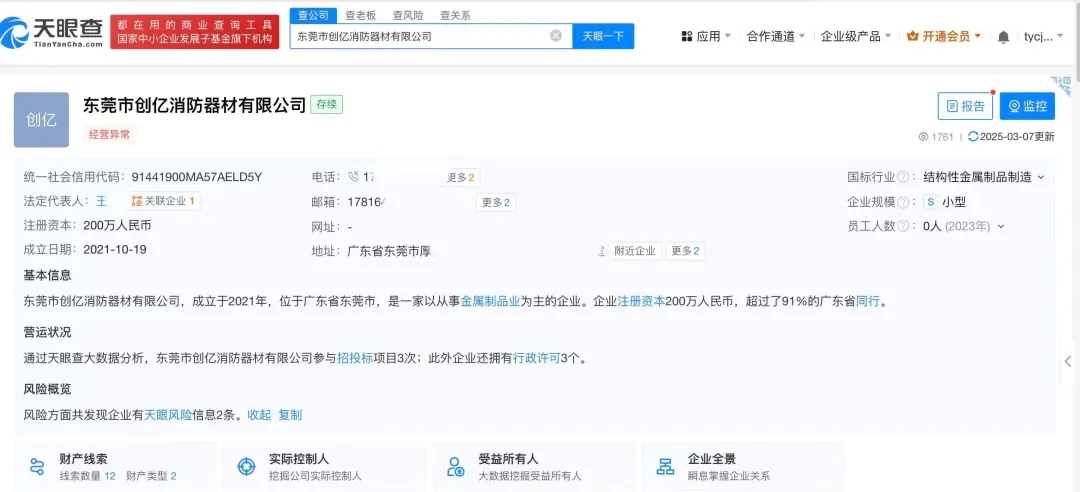Viewport: 1080px width, 492px height.
Task: Click the 经营异常 tag
Action: click(x=110, y=134)
